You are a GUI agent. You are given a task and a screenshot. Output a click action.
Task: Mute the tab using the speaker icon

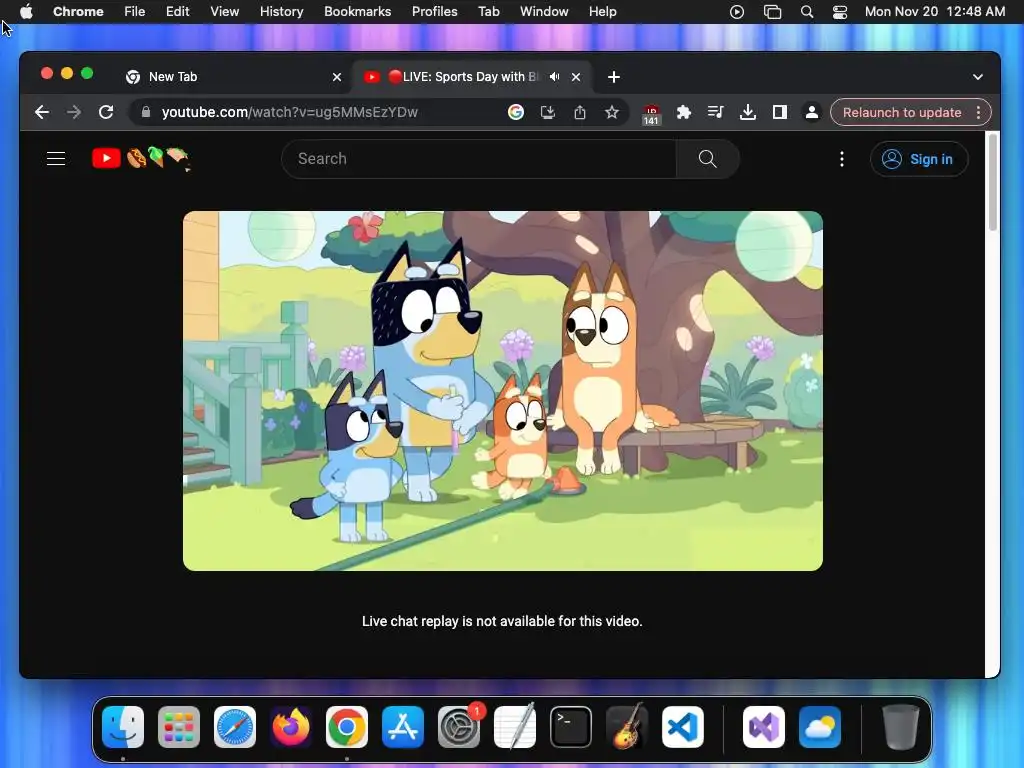(554, 76)
